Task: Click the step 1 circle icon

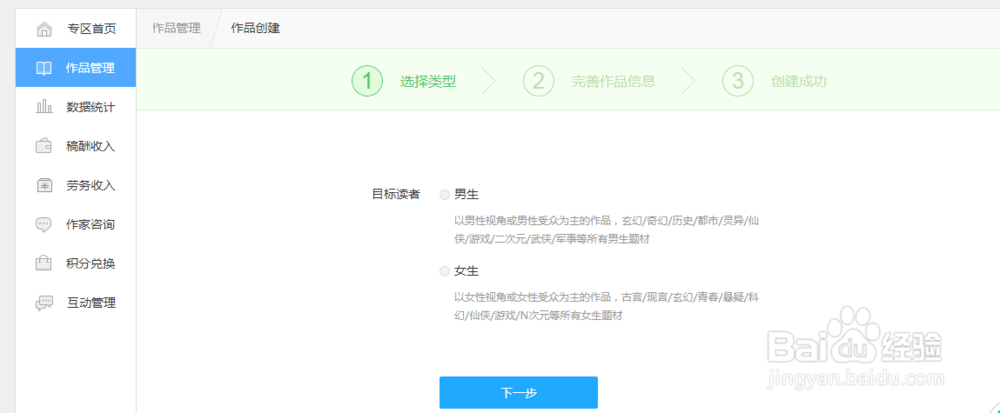Action: 367,82
